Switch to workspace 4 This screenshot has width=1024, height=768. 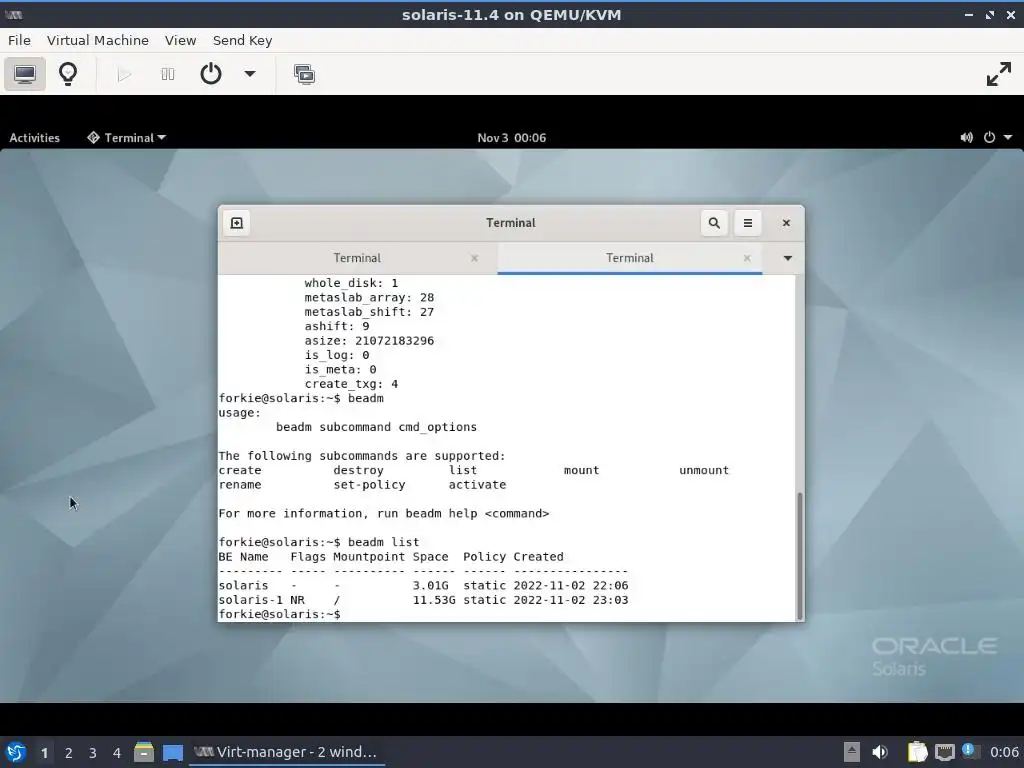point(117,753)
